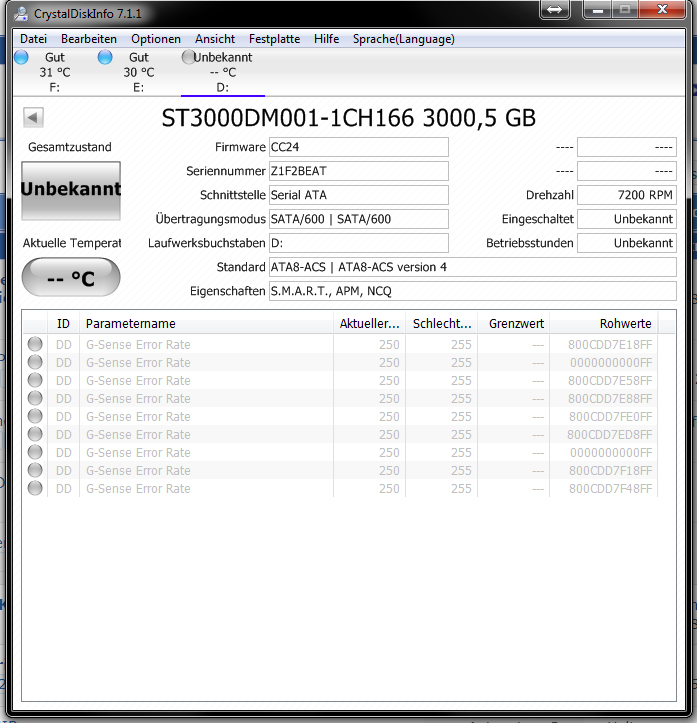Open the Bearbeiten menu
697x723 pixels.
pos(89,39)
